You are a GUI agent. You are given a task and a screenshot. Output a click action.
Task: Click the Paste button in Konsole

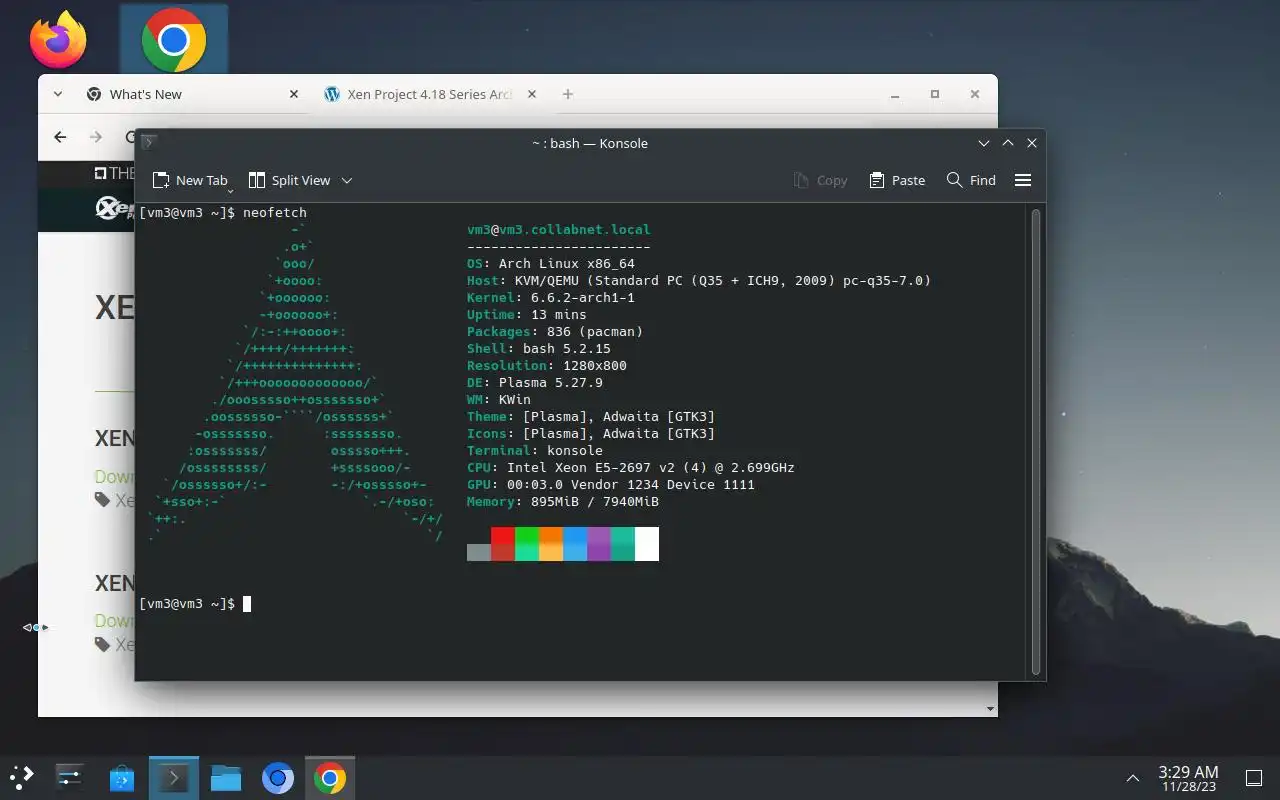coord(897,180)
